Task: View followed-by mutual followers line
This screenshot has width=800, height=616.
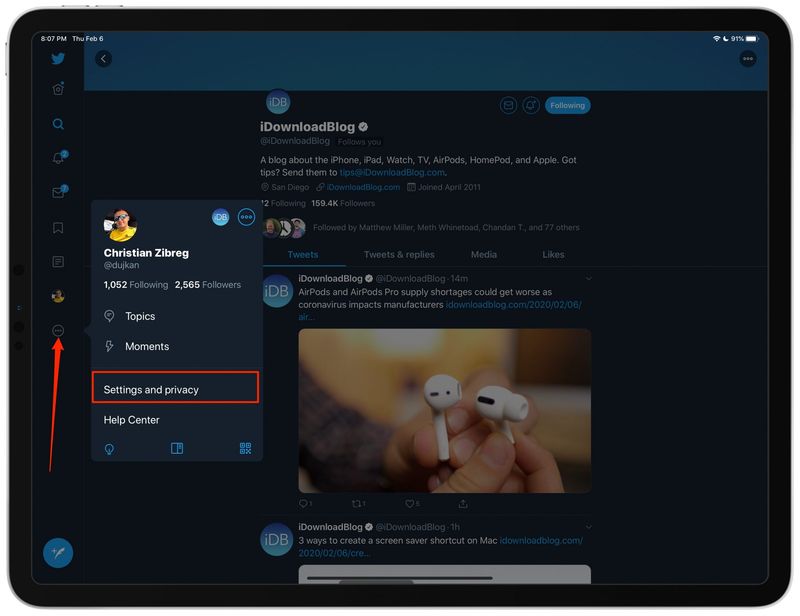Action: [x=446, y=228]
